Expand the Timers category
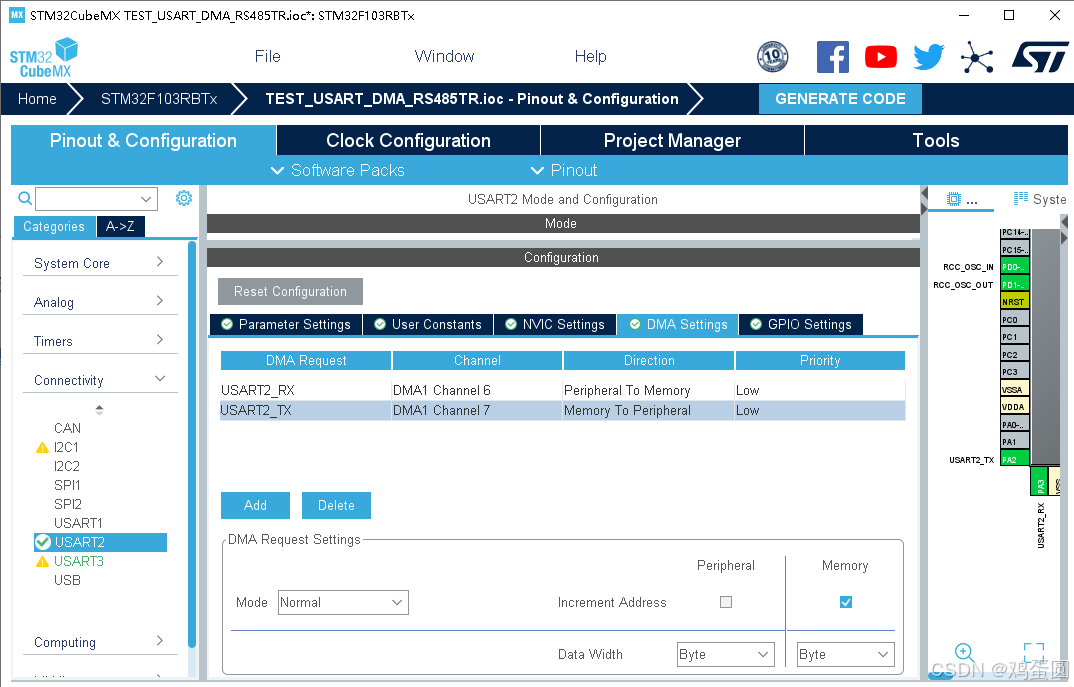The image size is (1074, 687). point(100,341)
